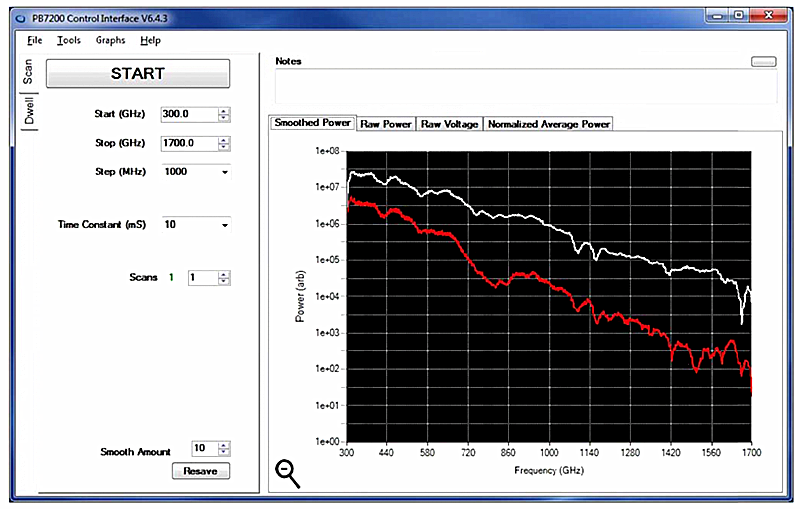Open the Help menu
The image size is (800, 509).
coord(150,40)
